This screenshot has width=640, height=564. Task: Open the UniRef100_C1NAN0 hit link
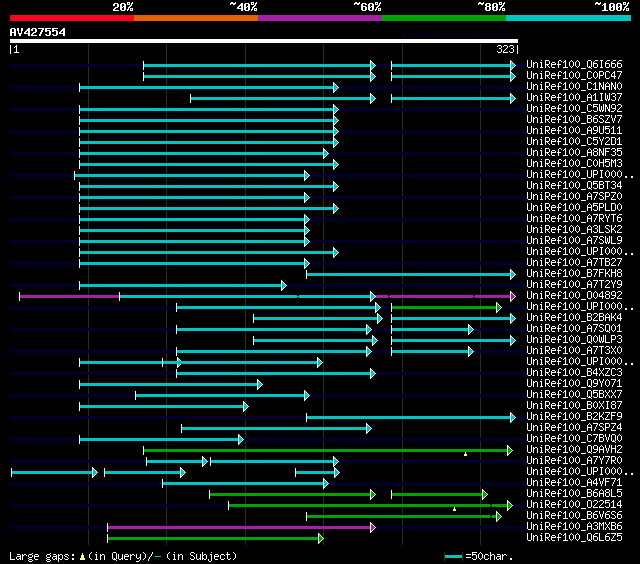coord(574,87)
